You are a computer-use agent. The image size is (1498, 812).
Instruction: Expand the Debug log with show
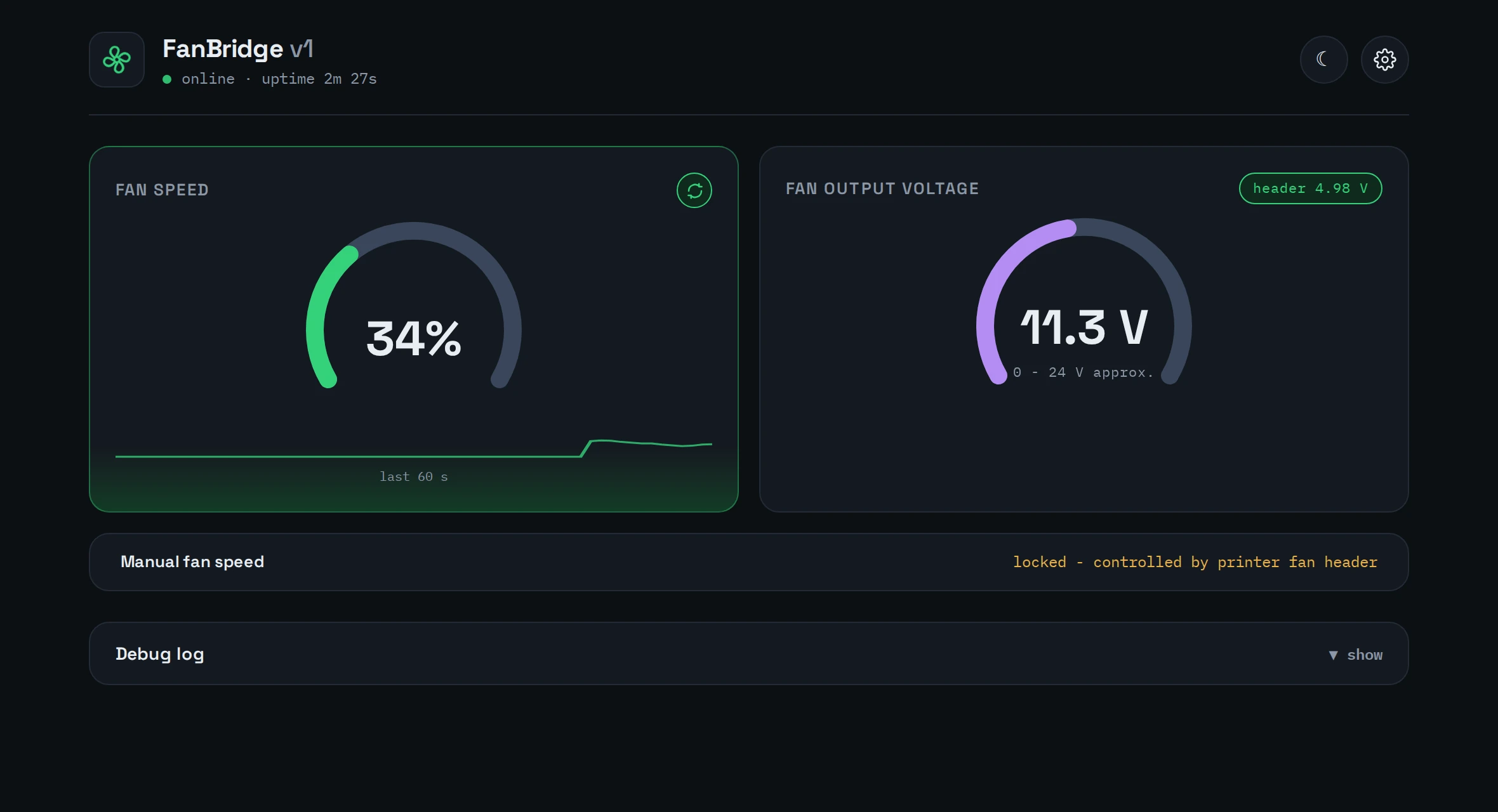coord(1355,655)
